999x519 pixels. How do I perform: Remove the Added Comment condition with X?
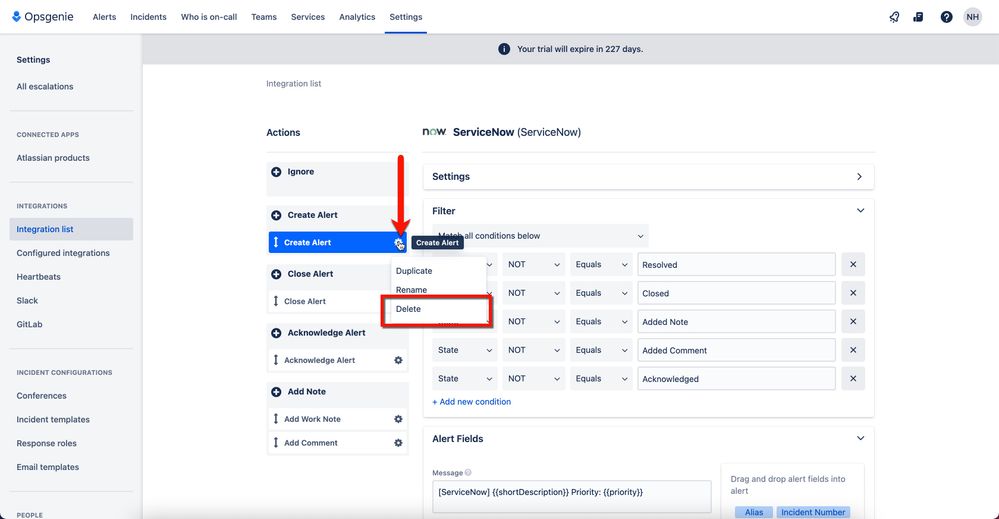pyautogui.click(x=853, y=350)
